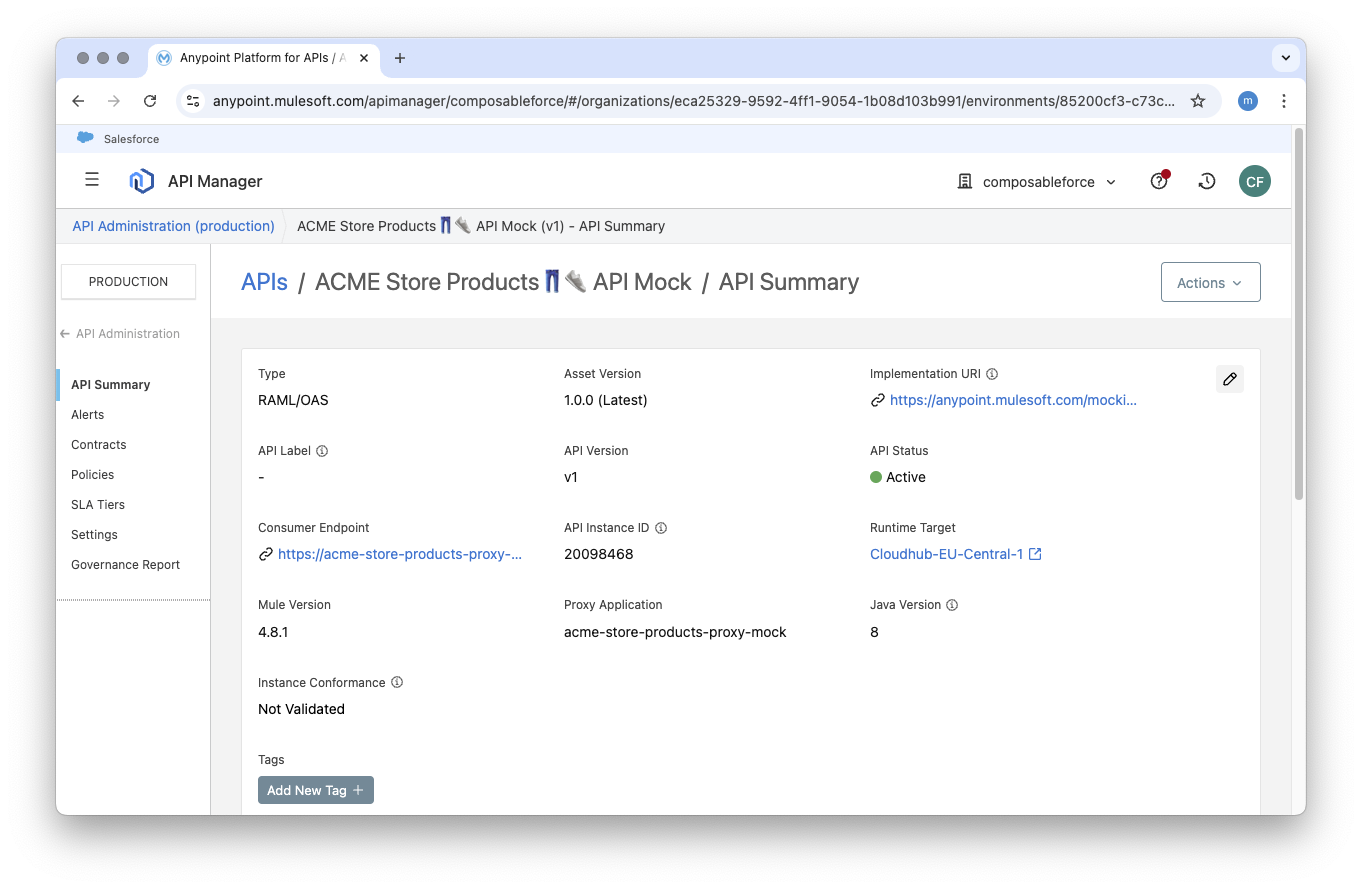1362x889 pixels.
Task: Click the API Instance ID value 20098468
Action: tap(598, 554)
